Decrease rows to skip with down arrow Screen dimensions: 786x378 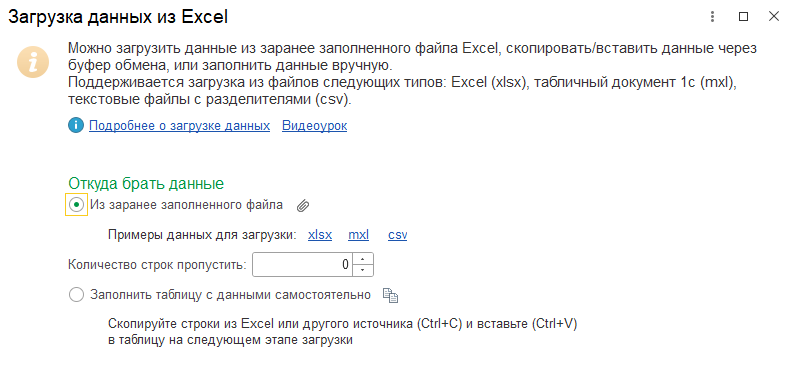[x=363, y=270]
